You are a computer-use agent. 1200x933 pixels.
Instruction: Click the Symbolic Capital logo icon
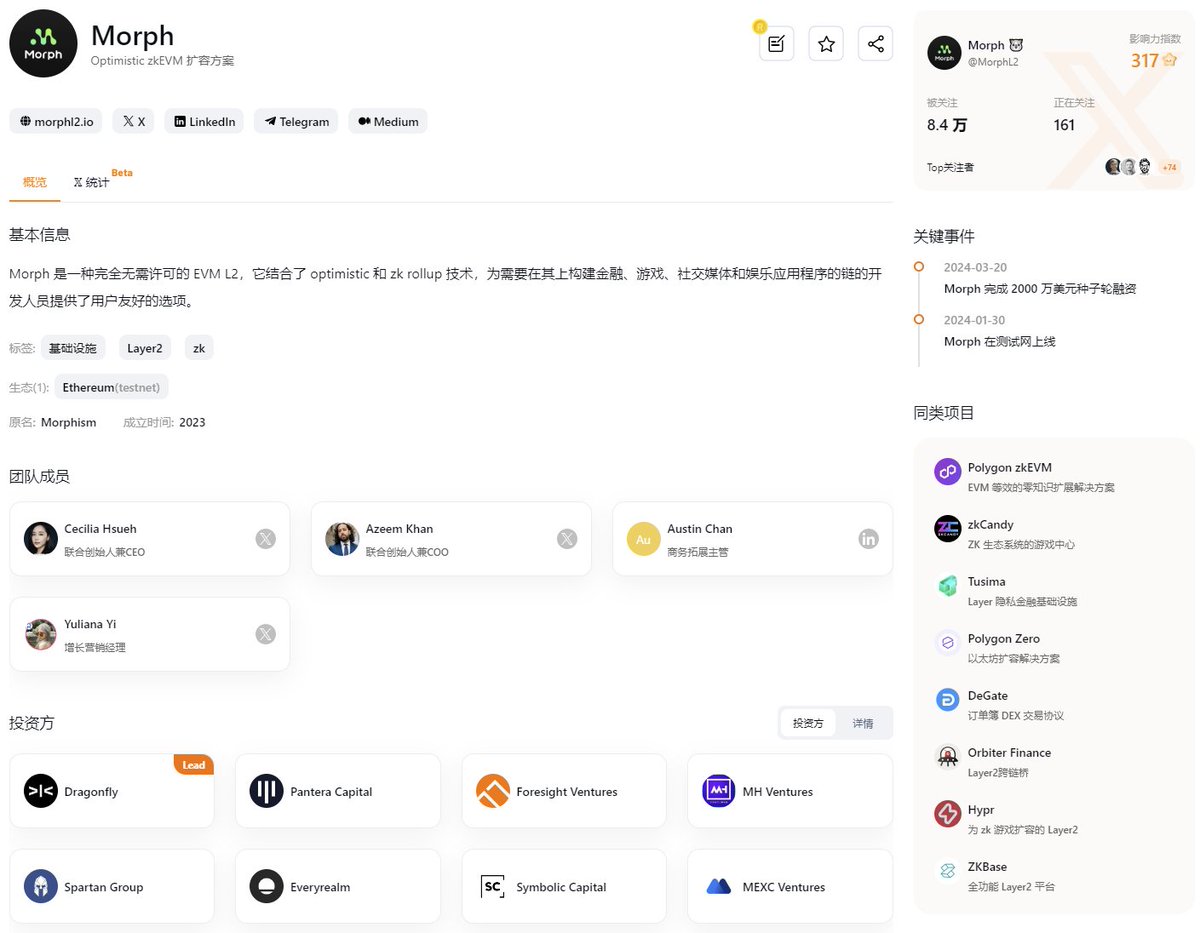(x=493, y=886)
